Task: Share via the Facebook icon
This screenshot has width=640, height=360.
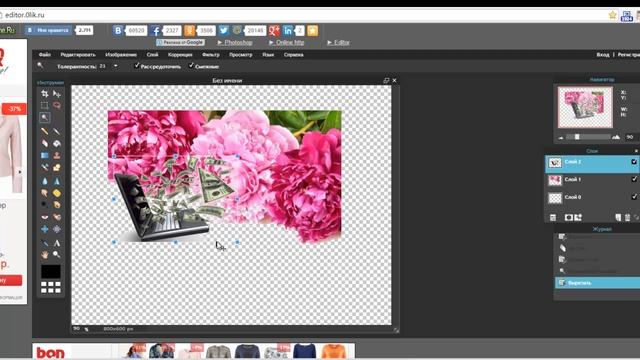Action: pos(155,31)
